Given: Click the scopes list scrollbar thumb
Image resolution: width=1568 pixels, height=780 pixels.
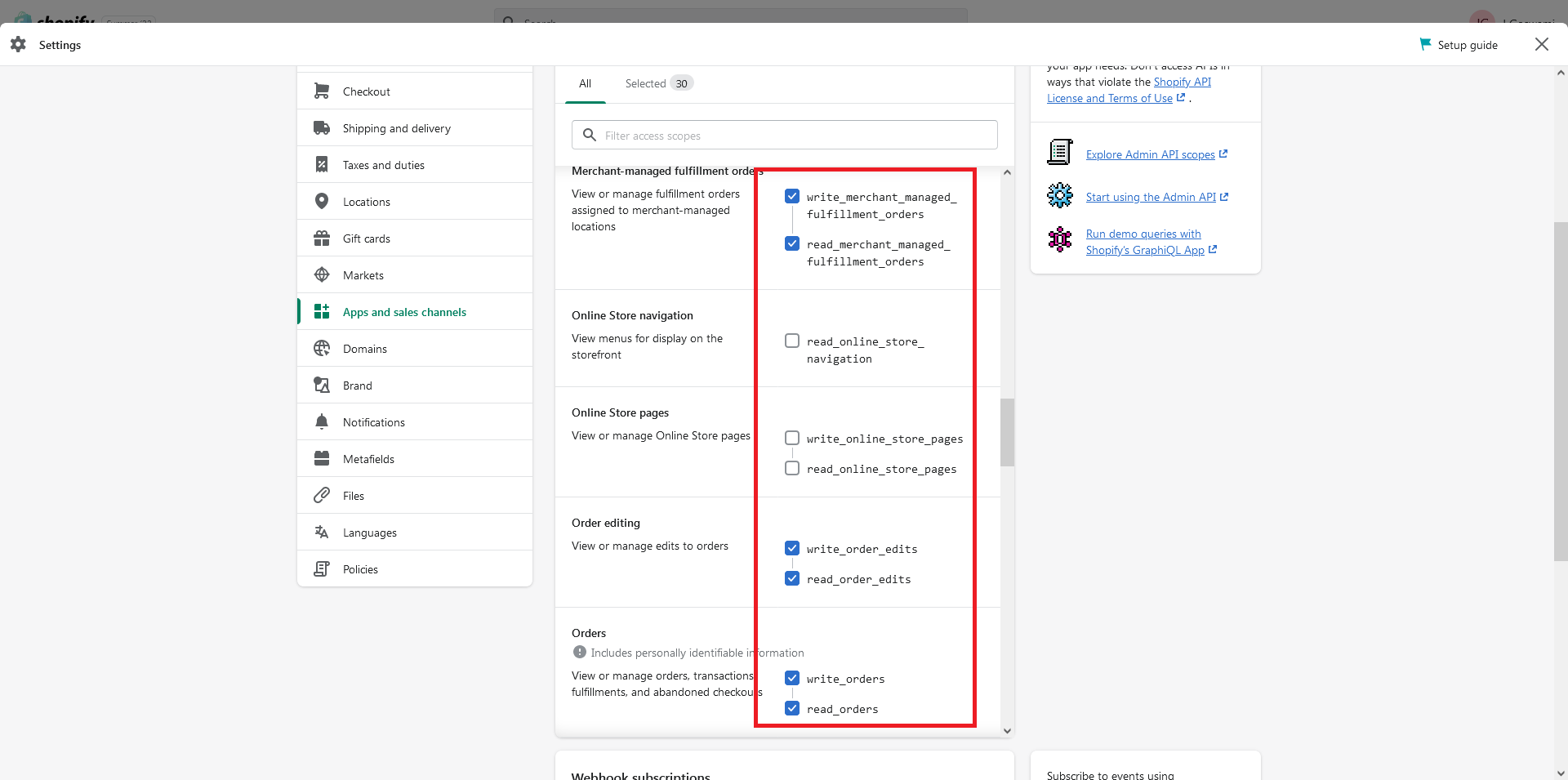Looking at the screenshot, I should click(x=1007, y=432).
